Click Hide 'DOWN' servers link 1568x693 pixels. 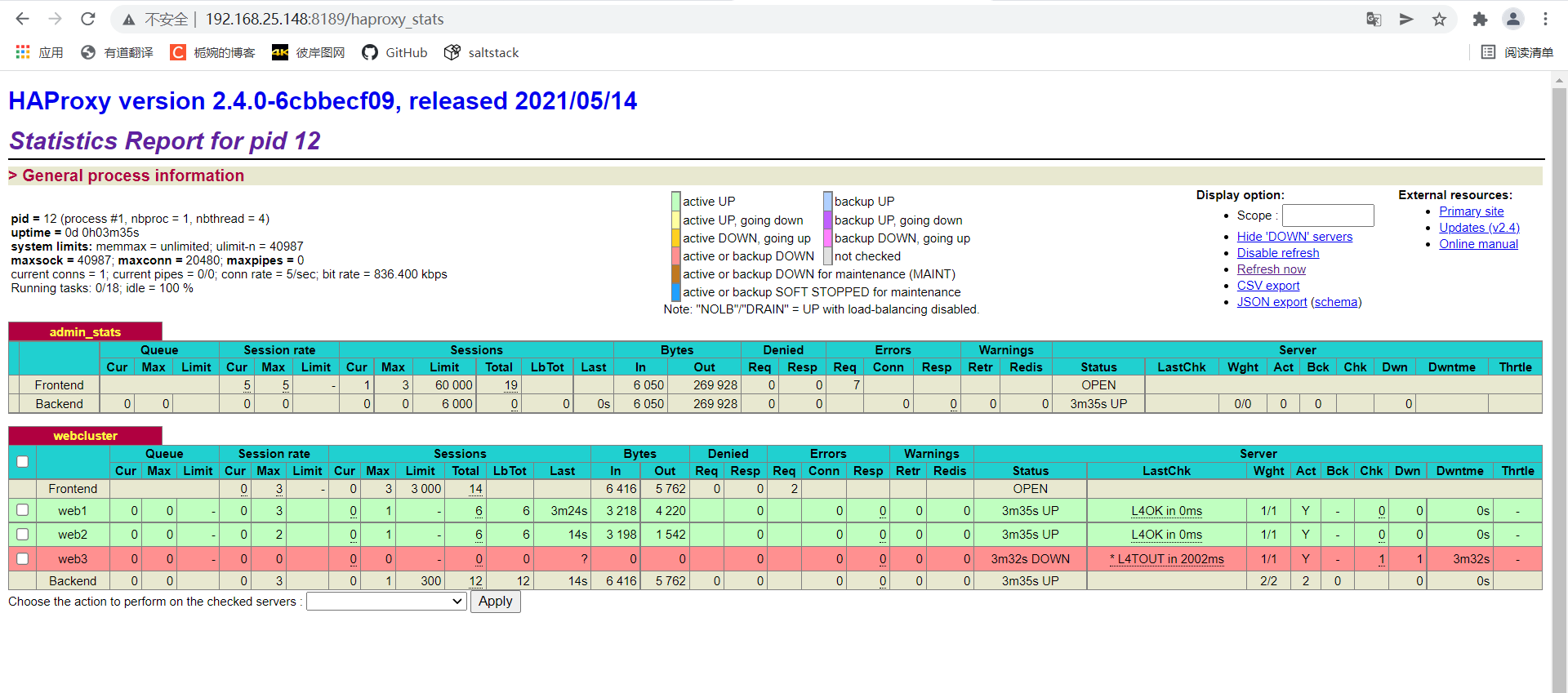point(1294,237)
